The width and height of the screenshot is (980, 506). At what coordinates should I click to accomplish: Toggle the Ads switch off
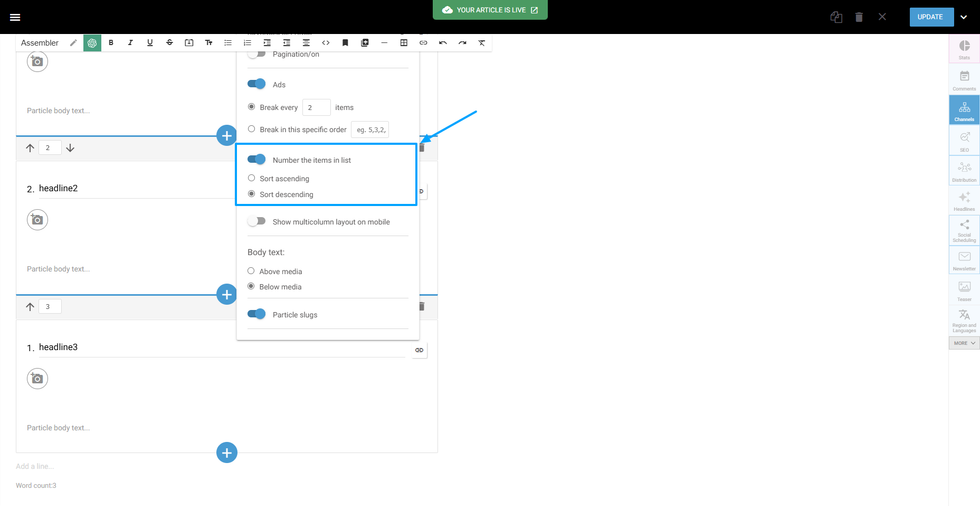(x=257, y=85)
